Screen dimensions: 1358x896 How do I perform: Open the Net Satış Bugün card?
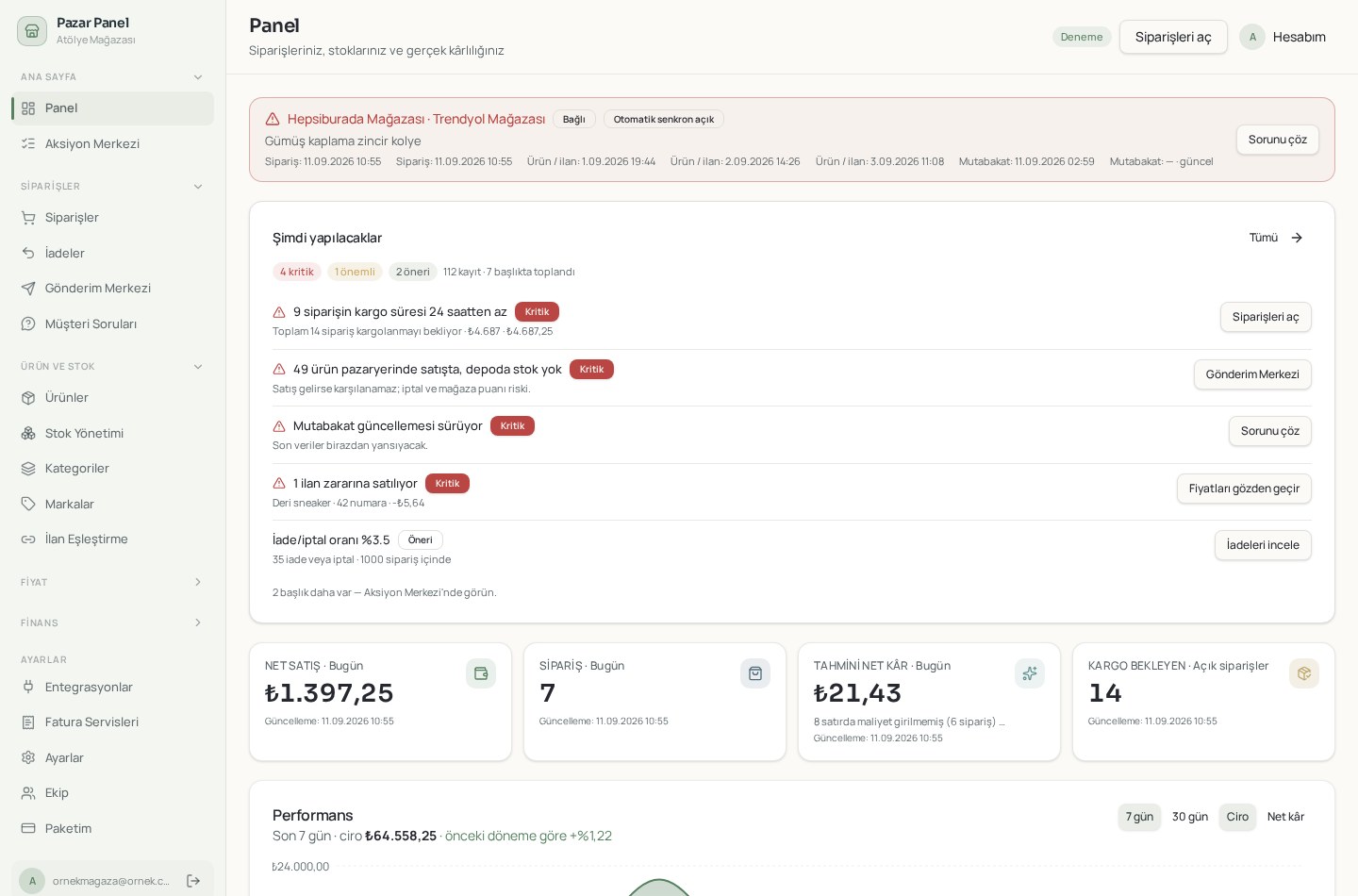tap(380, 702)
